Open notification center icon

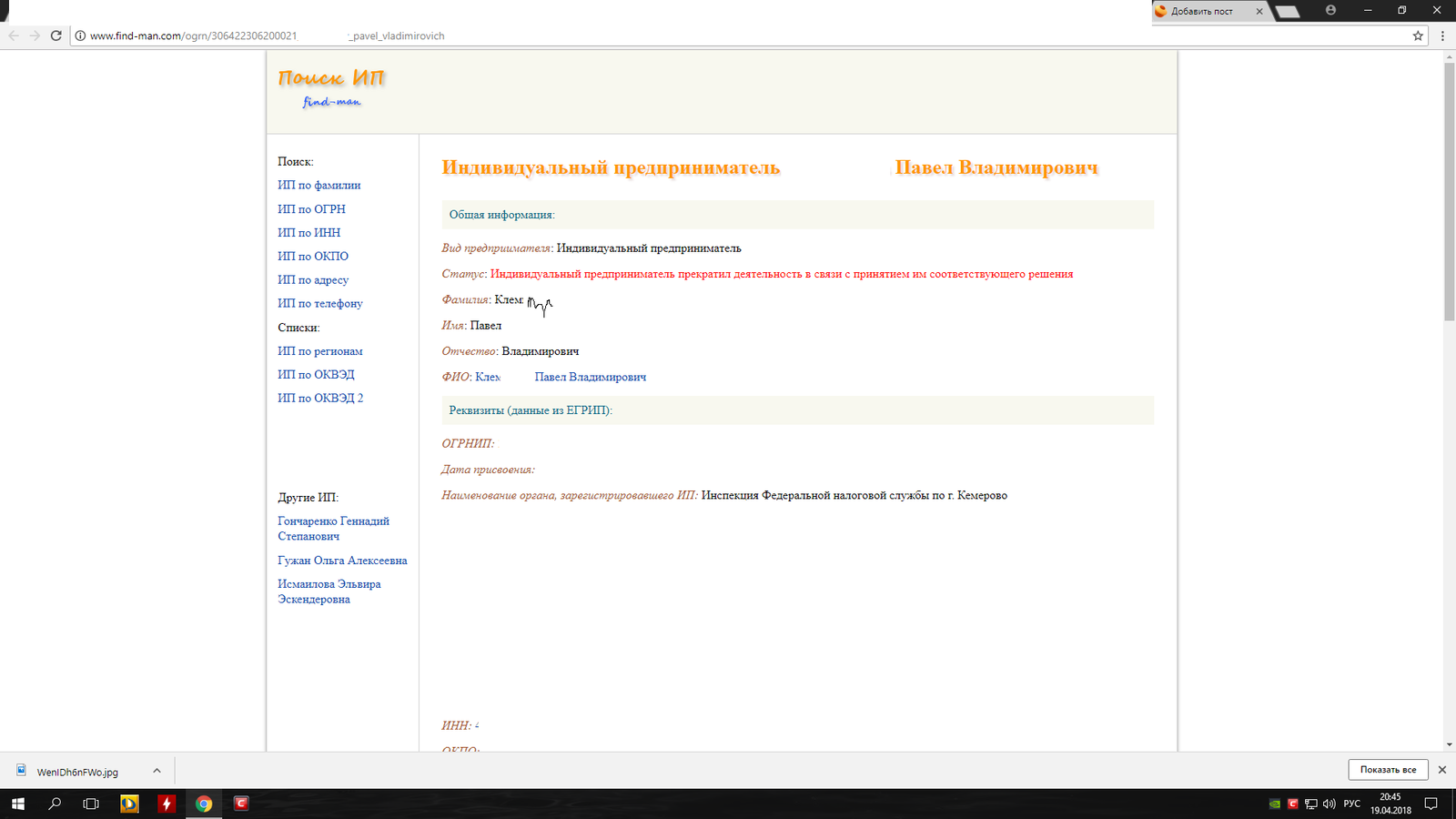(x=1431, y=804)
